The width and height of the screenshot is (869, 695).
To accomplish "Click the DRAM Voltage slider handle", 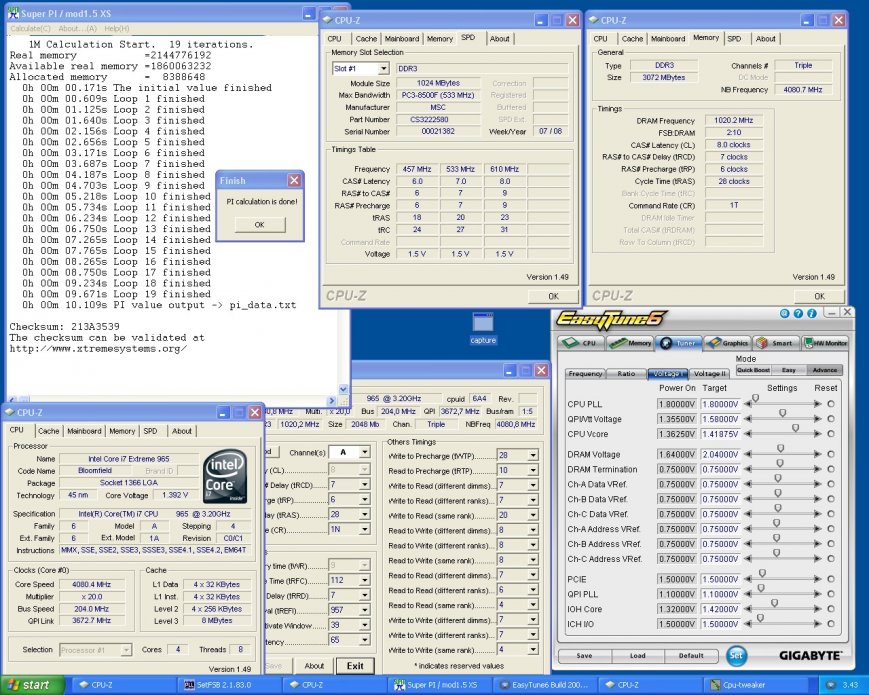I will (780, 448).
